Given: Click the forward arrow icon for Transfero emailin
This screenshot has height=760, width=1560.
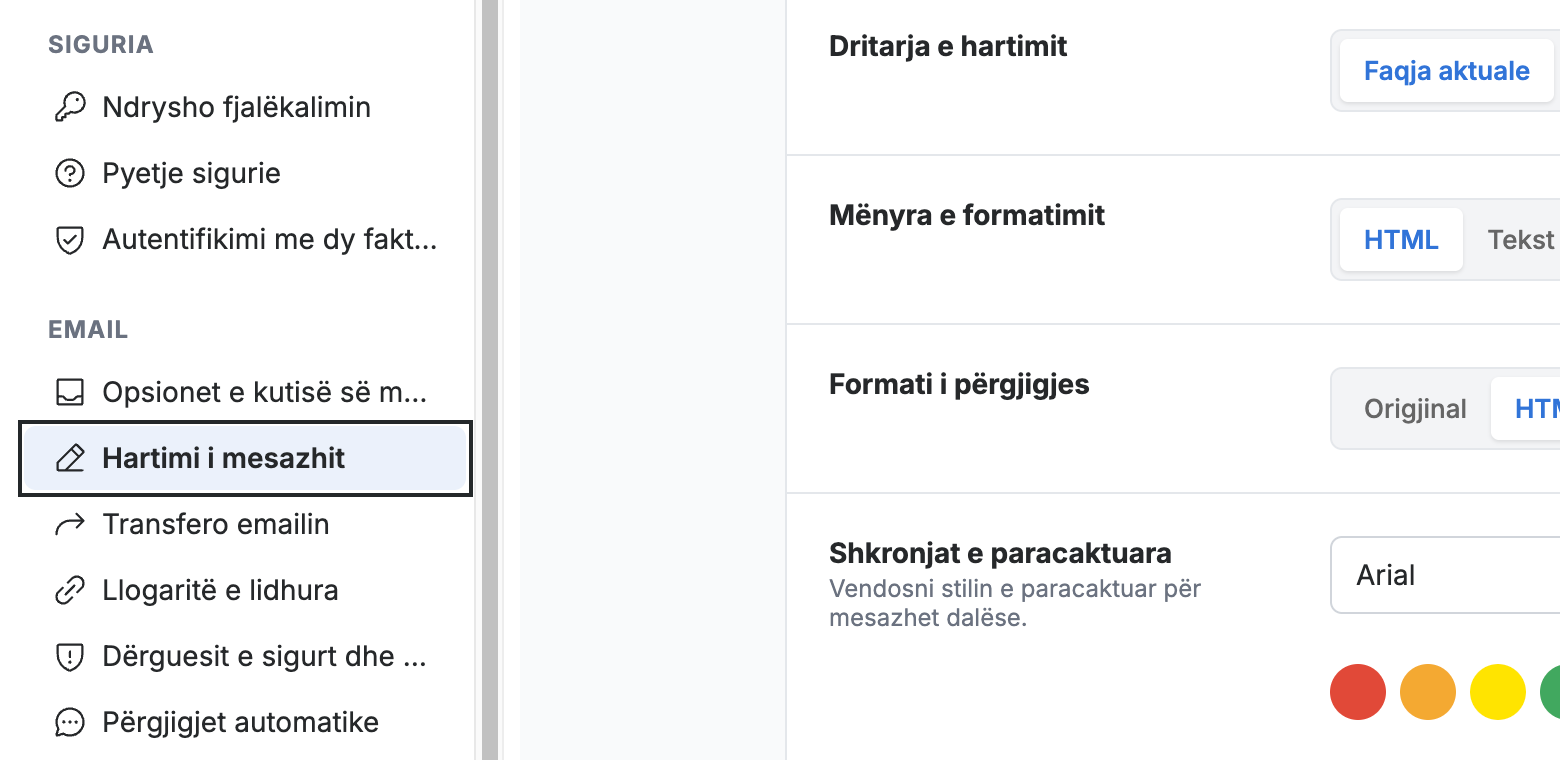Looking at the screenshot, I should tap(69, 524).
